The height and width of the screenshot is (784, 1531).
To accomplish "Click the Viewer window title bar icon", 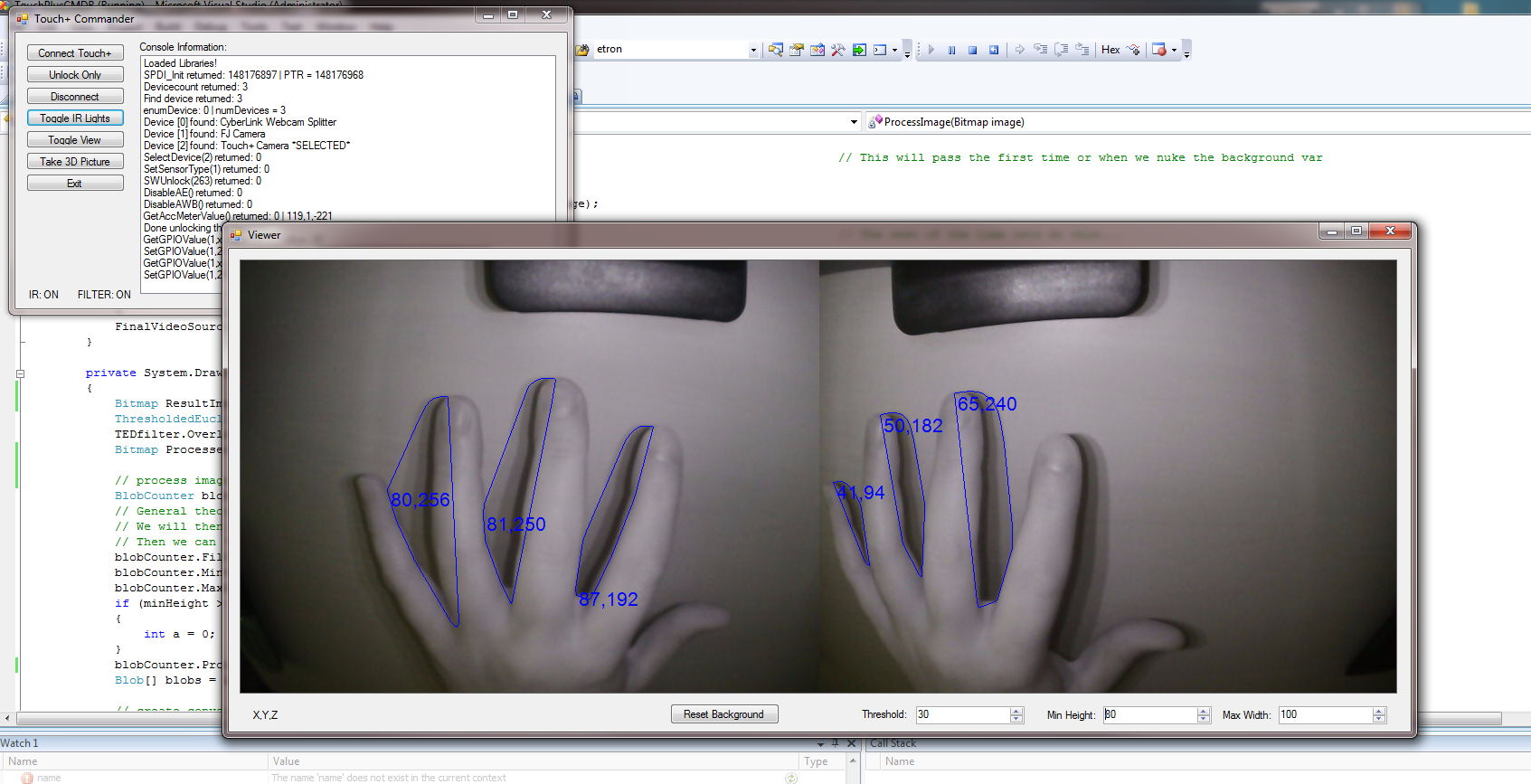I will click(x=236, y=235).
